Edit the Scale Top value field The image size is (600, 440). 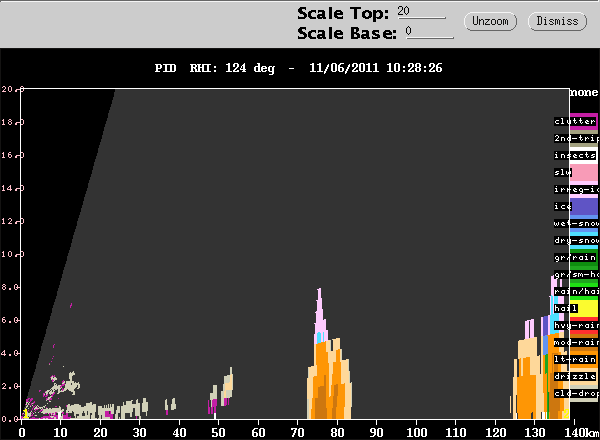pyautogui.click(x=421, y=11)
